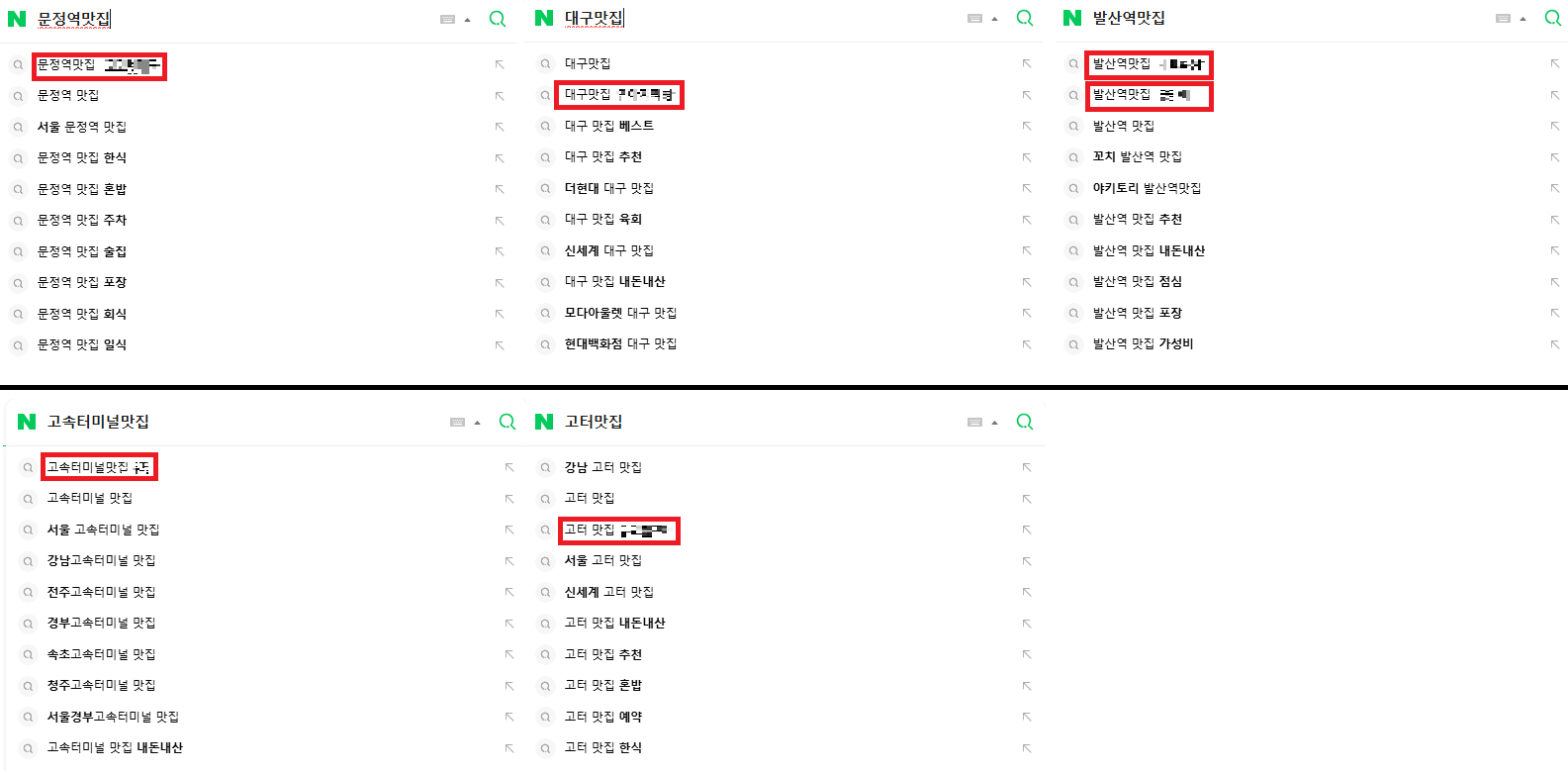Click the fill-in arrow for 발산역 맛집 가성비
This screenshot has height=773, width=1568.
click(1555, 344)
